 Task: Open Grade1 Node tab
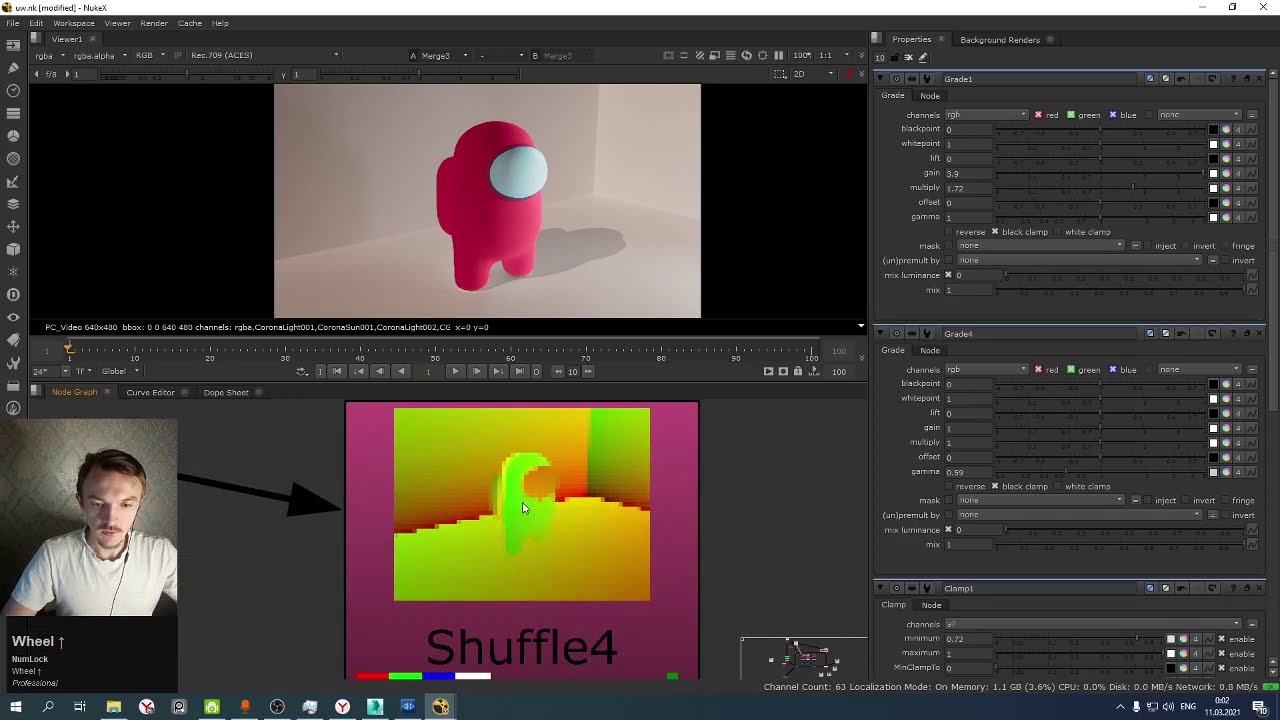pos(930,96)
